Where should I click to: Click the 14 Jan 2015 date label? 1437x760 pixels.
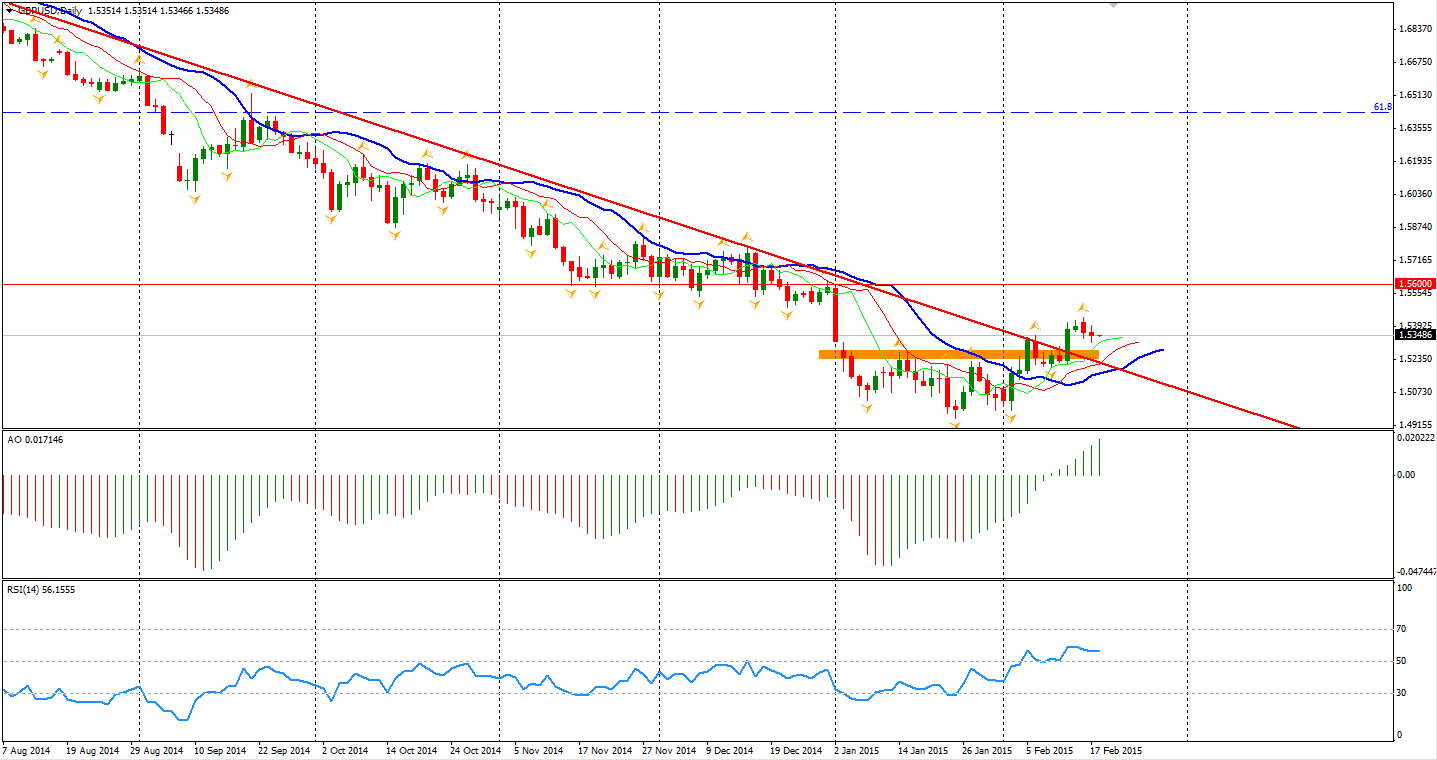click(923, 749)
